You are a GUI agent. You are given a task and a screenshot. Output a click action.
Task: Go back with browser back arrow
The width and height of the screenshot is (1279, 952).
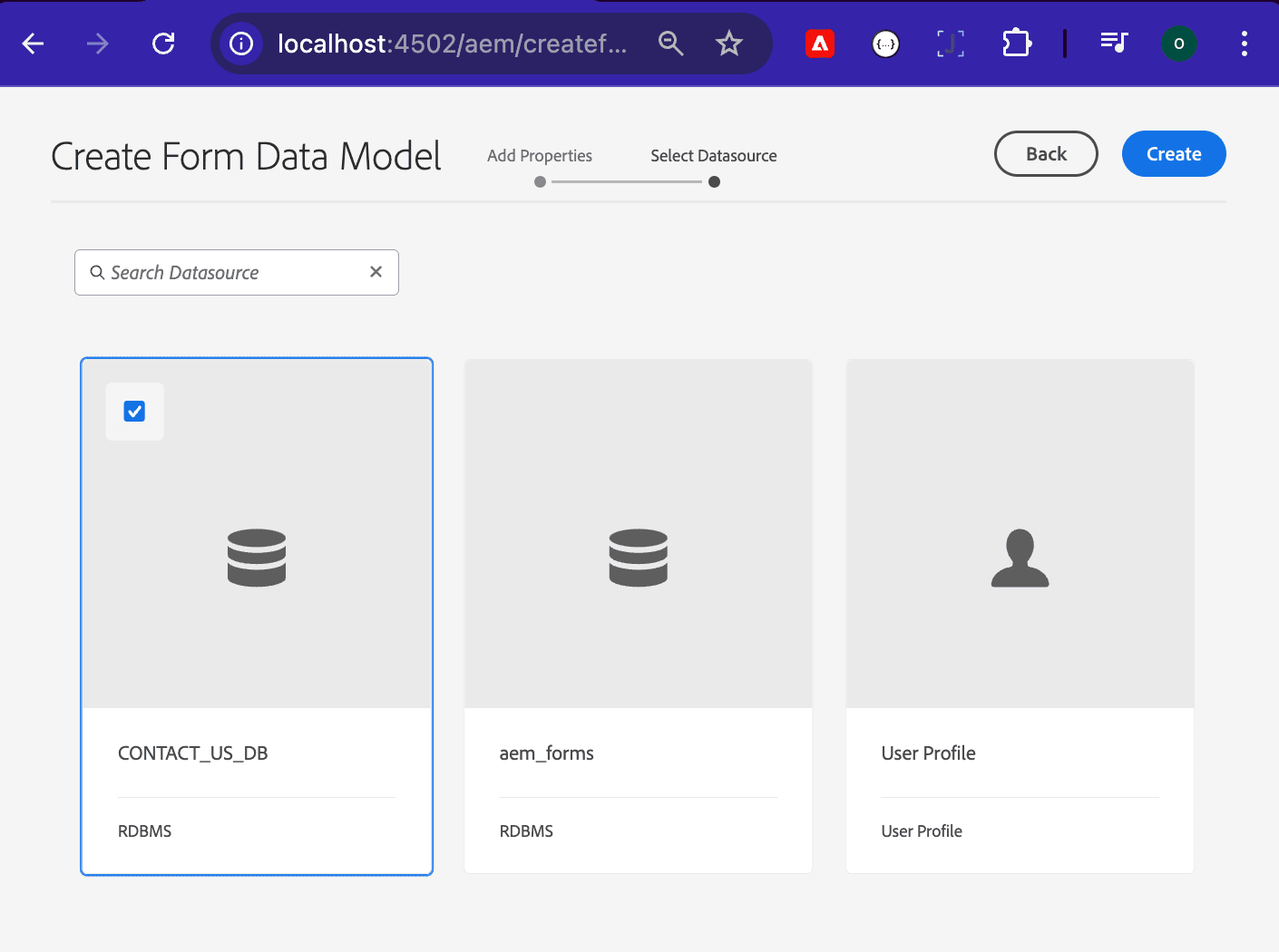34,44
